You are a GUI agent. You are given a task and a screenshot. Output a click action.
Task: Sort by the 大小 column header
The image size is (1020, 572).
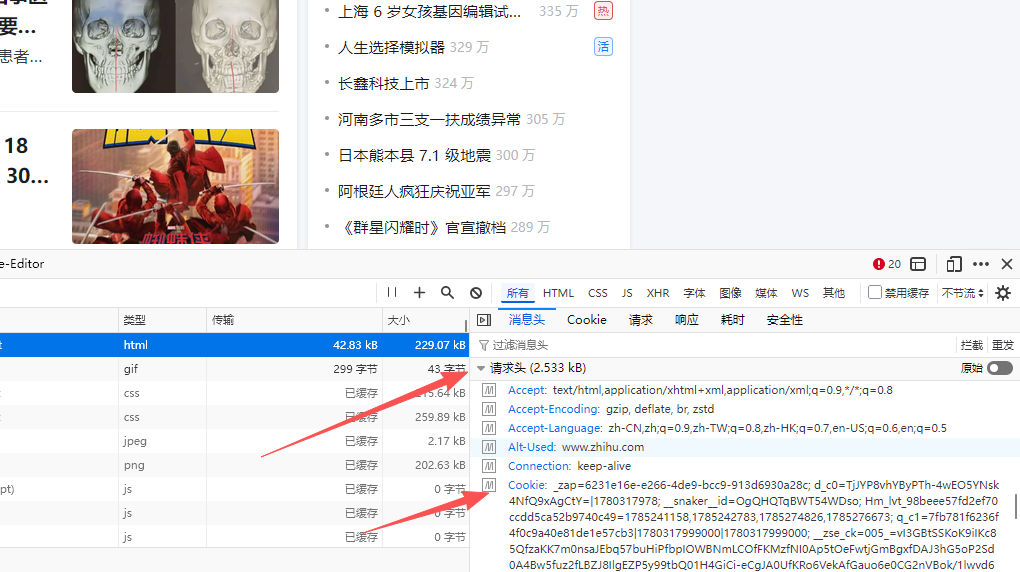coord(425,320)
